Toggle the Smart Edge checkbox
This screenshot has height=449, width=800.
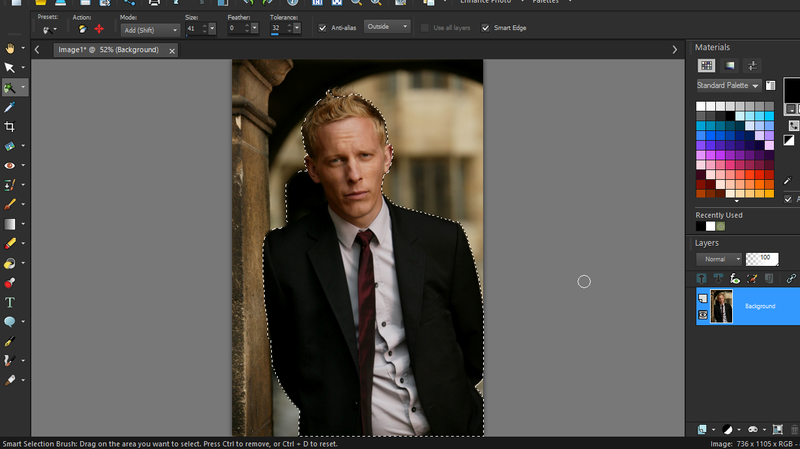pos(485,28)
